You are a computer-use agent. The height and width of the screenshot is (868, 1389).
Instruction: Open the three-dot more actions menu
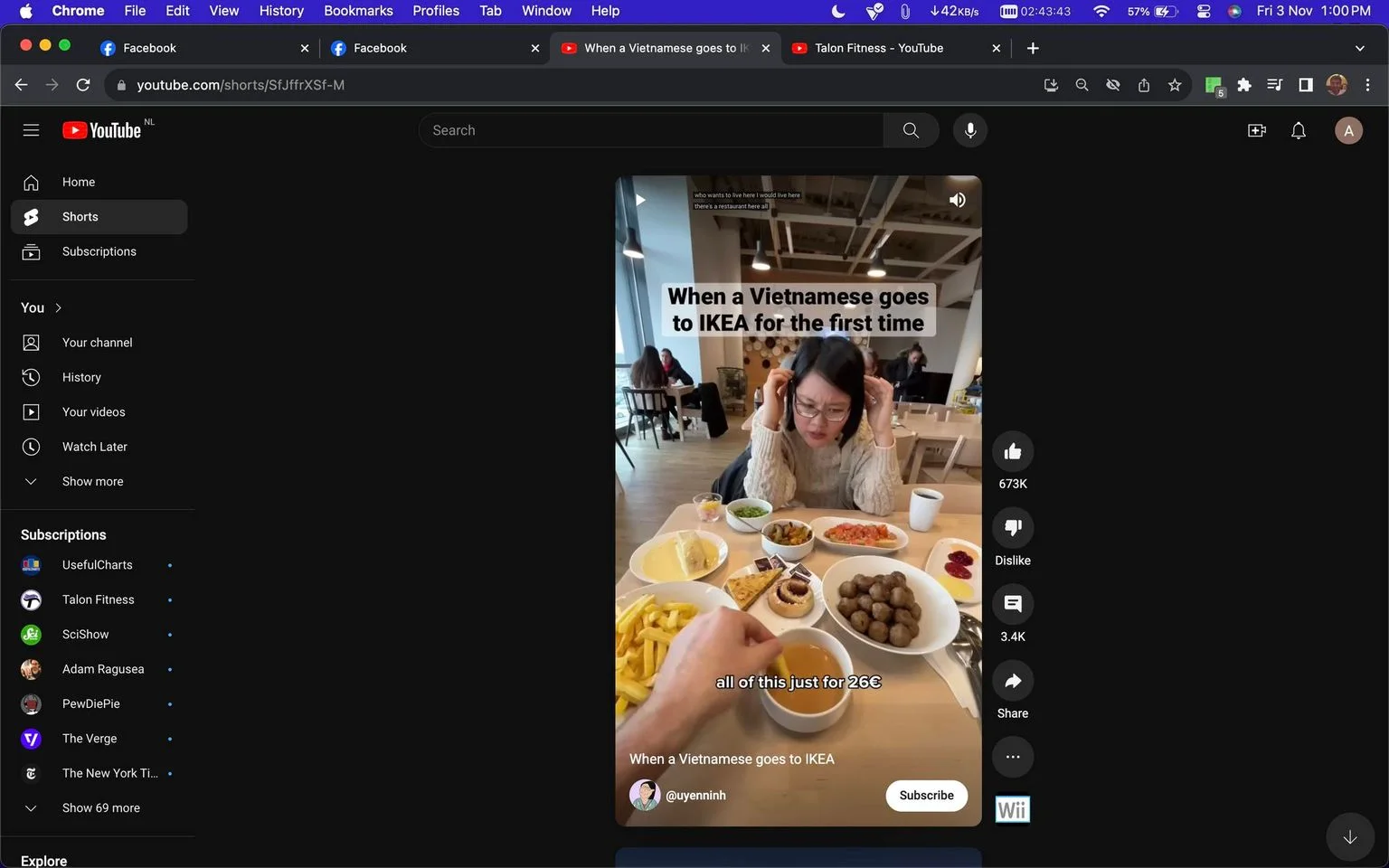pos(1013,757)
